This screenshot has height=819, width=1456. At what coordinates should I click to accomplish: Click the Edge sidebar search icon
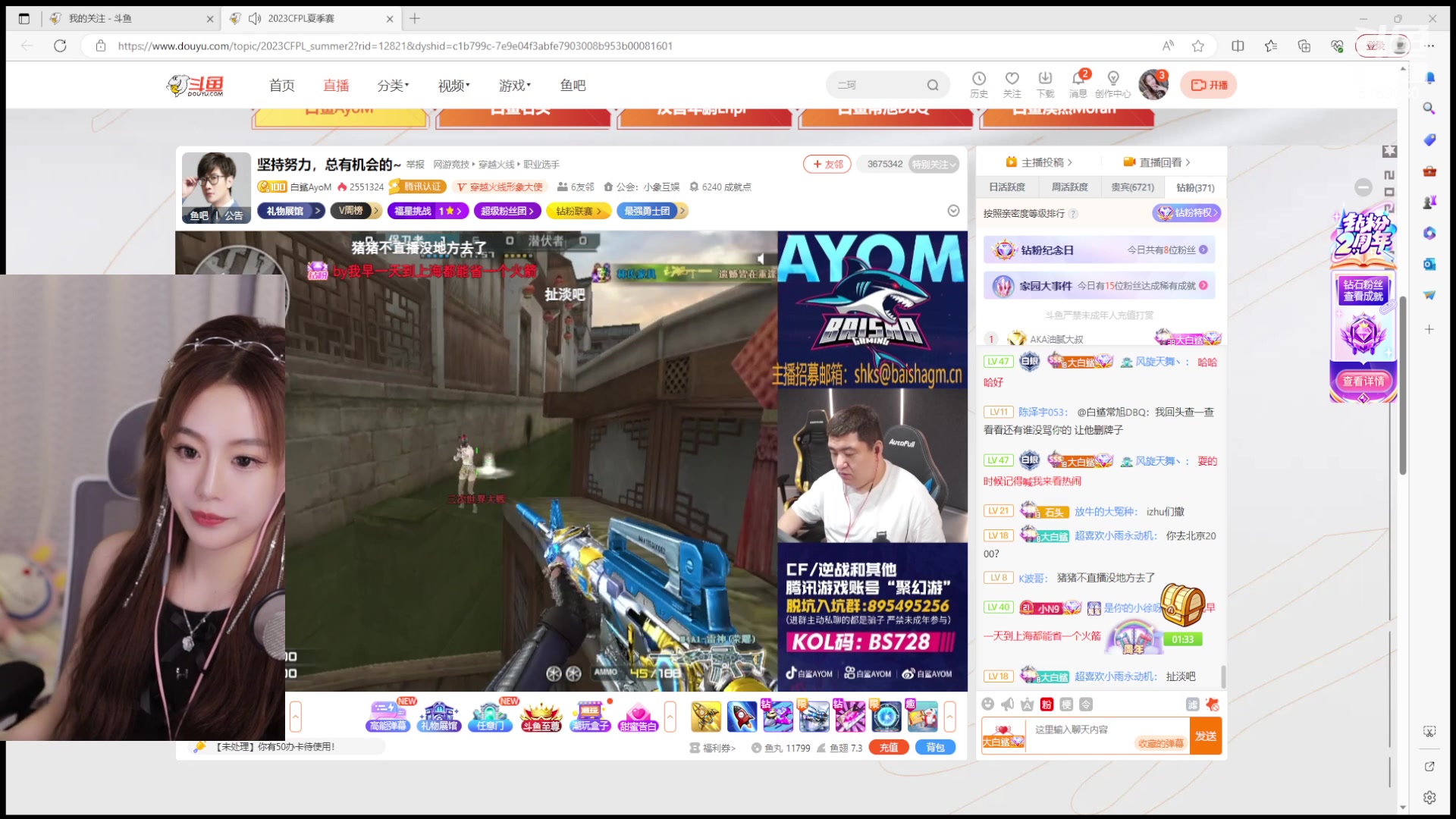pyautogui.click(x=1429, y=108)
